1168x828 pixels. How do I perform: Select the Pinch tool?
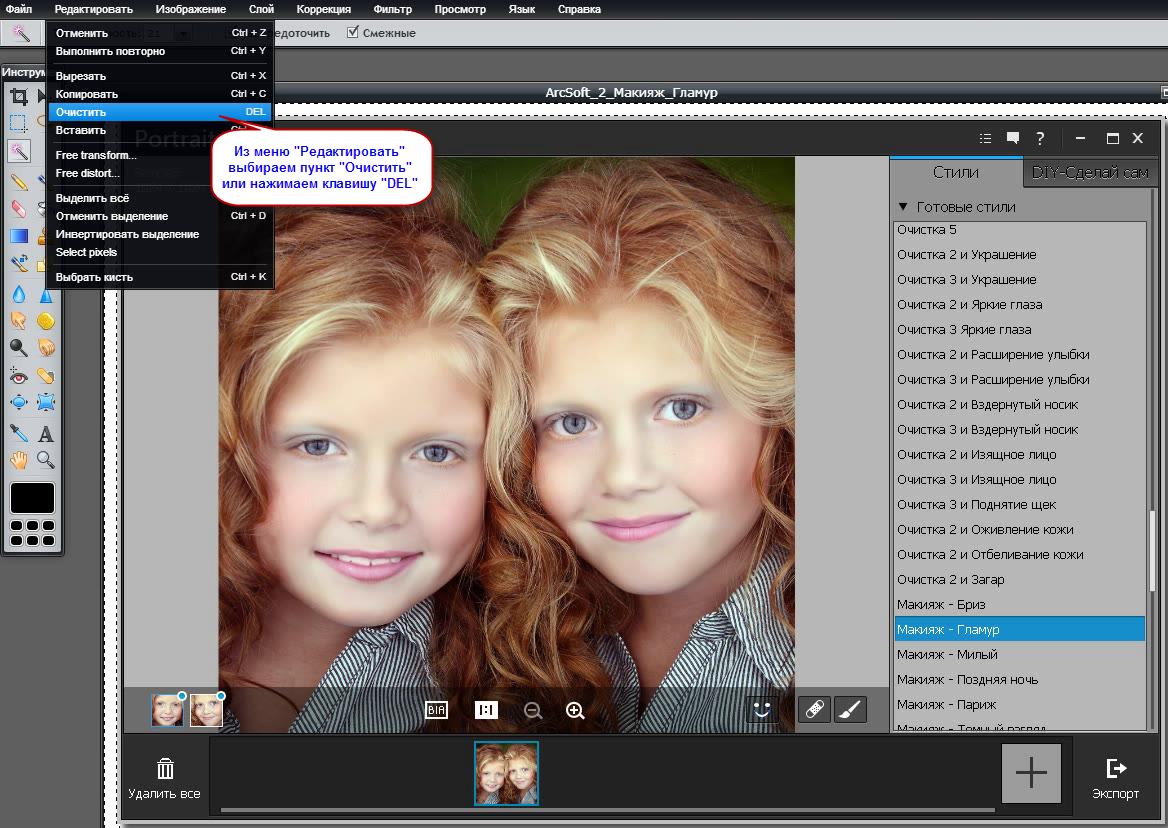(x=45, y=403)
